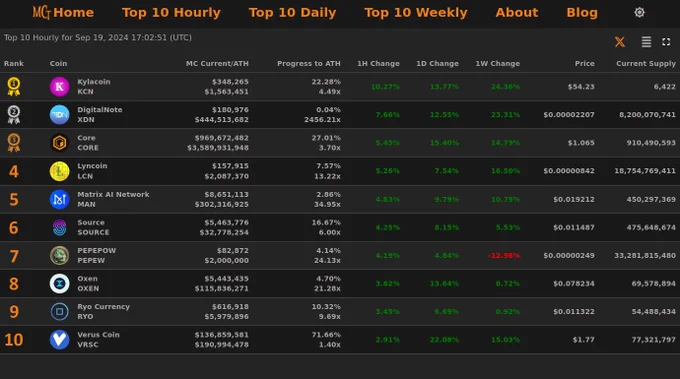The height and width of the screenshot is (379, 680).
Task: Open the Top 10 Daily page
Action: (292, 13)
